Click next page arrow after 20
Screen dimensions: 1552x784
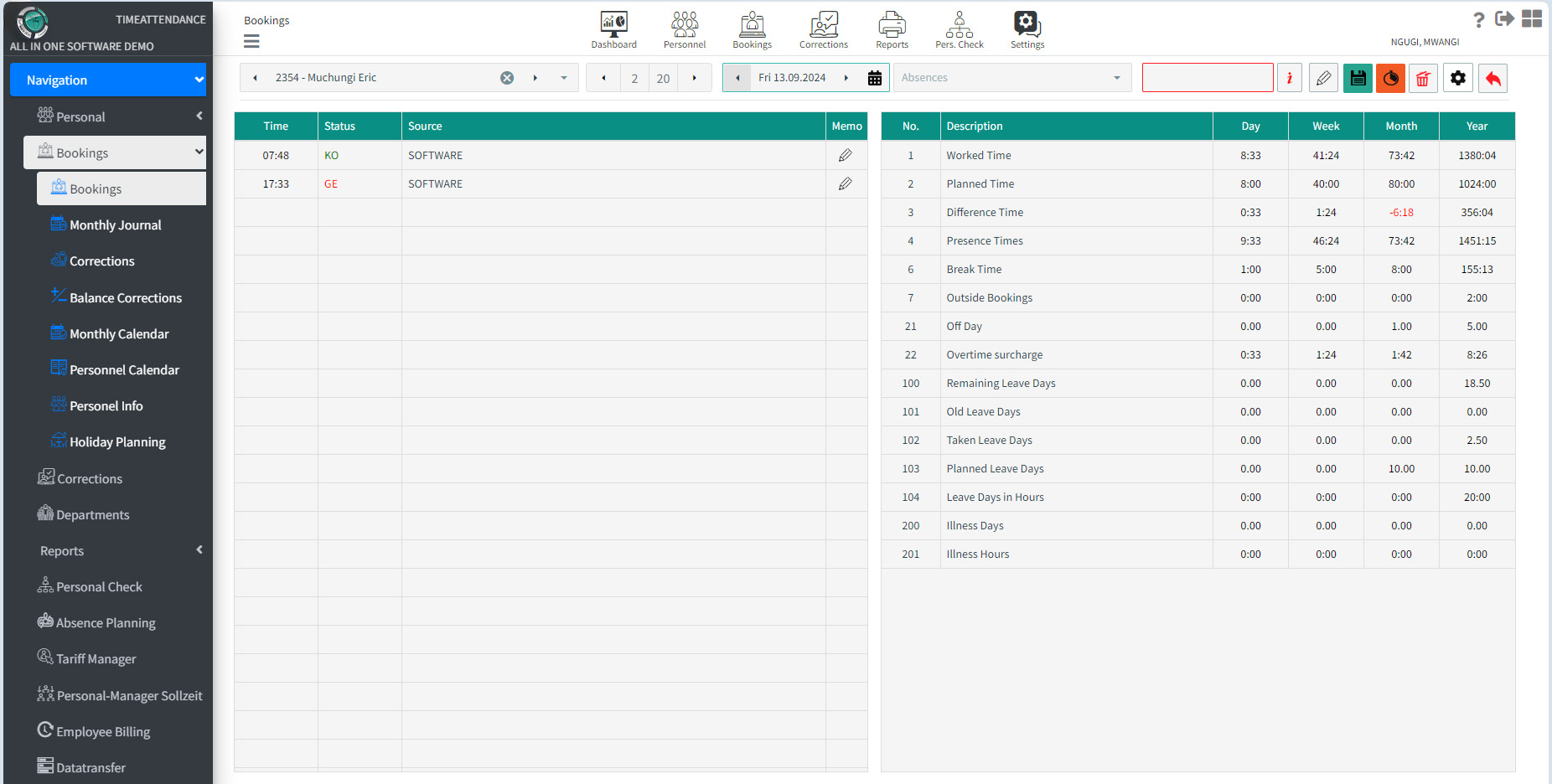click(x=694, y=78)
